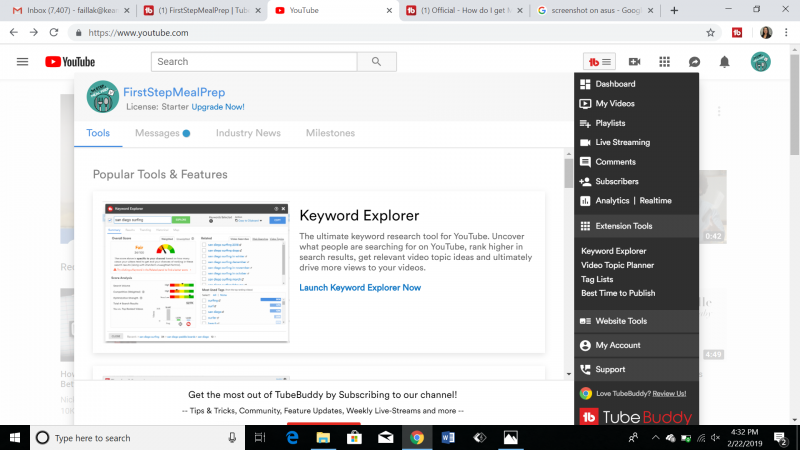Click the Keyword Explorer preview thumbnail
This screenshot has width=800, height=450.
[197, 270]
